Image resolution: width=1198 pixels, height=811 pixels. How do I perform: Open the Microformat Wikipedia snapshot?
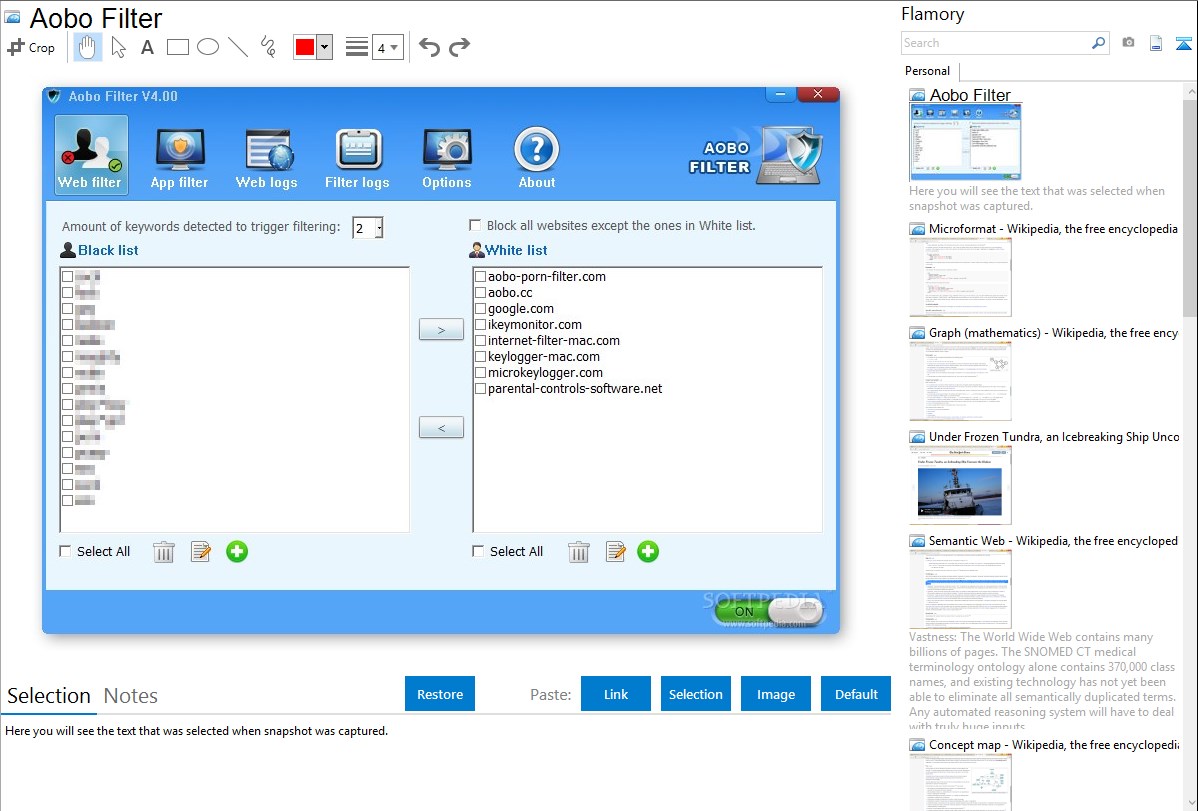[x=960, y=277]
